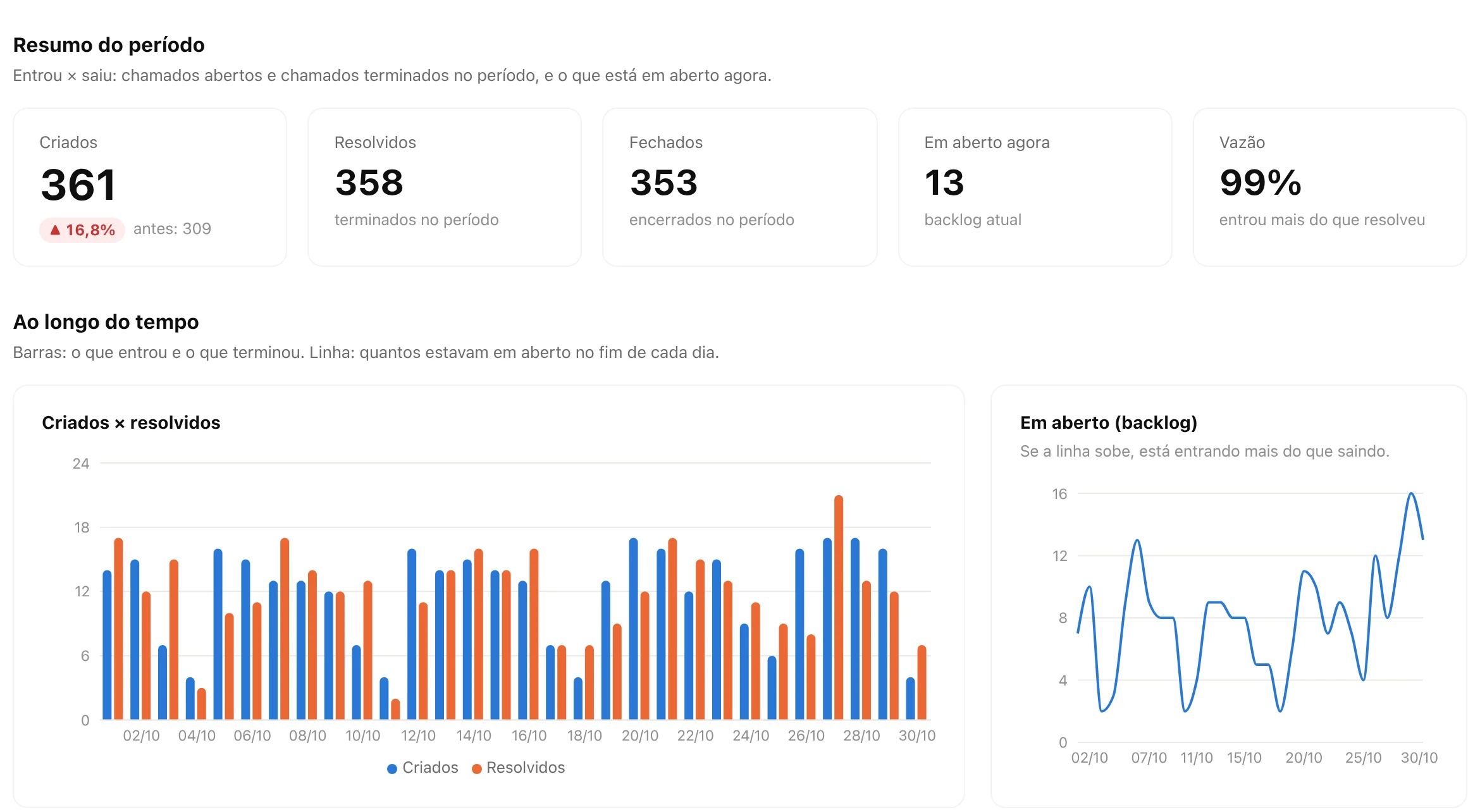Click the 30/10 axis label on bar chart
Viewport: 1480px width, 812px height.
coord(917,736)
